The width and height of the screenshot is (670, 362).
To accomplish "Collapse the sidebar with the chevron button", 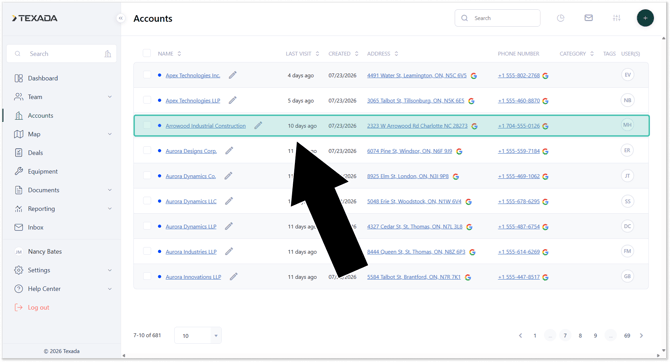I will pos(120,18).
